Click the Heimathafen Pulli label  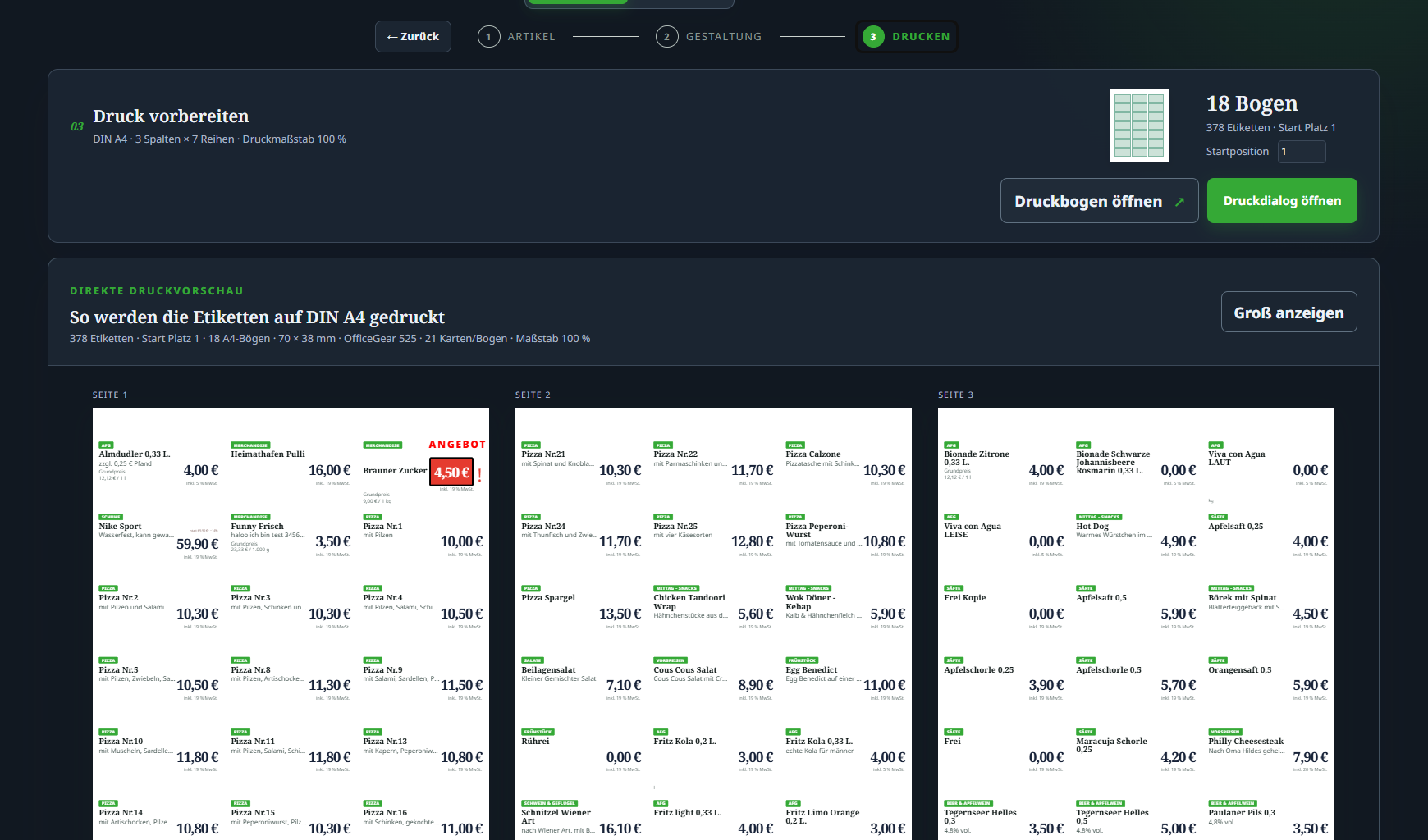[x=268, y=454]
